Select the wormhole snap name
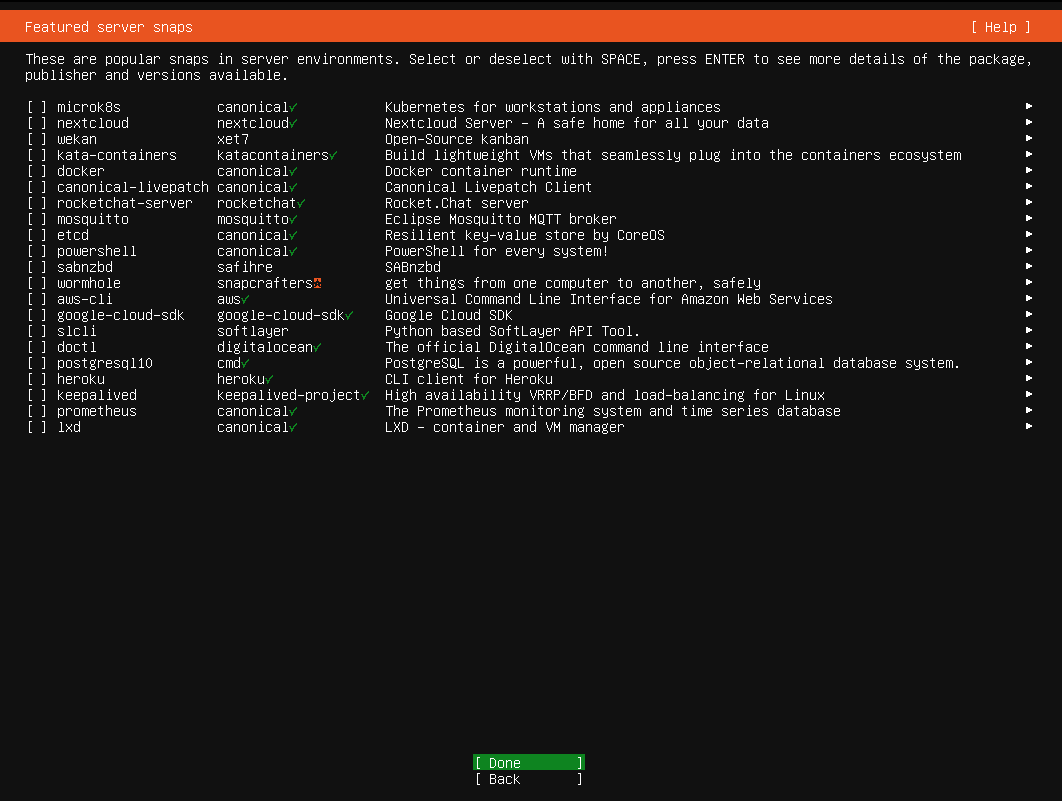The image size is (1062, 801). 89,283
